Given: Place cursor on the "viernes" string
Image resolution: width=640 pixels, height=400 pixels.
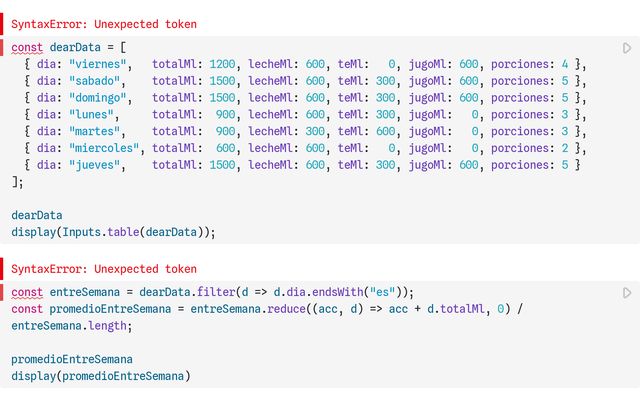Looking at the screenshot, I should coord(98,64).
